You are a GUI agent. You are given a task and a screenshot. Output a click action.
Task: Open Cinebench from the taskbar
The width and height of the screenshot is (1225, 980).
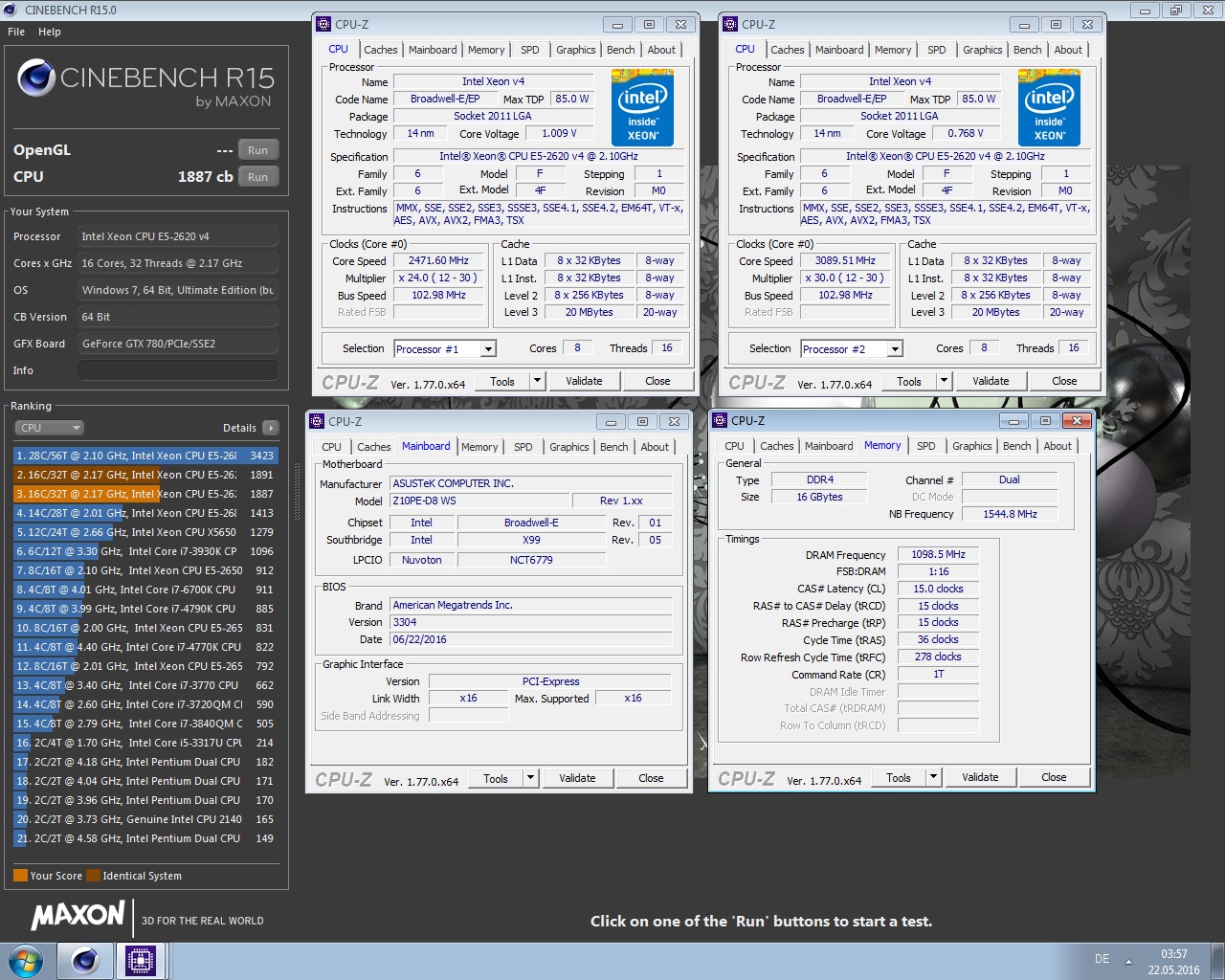coord(84,961)
